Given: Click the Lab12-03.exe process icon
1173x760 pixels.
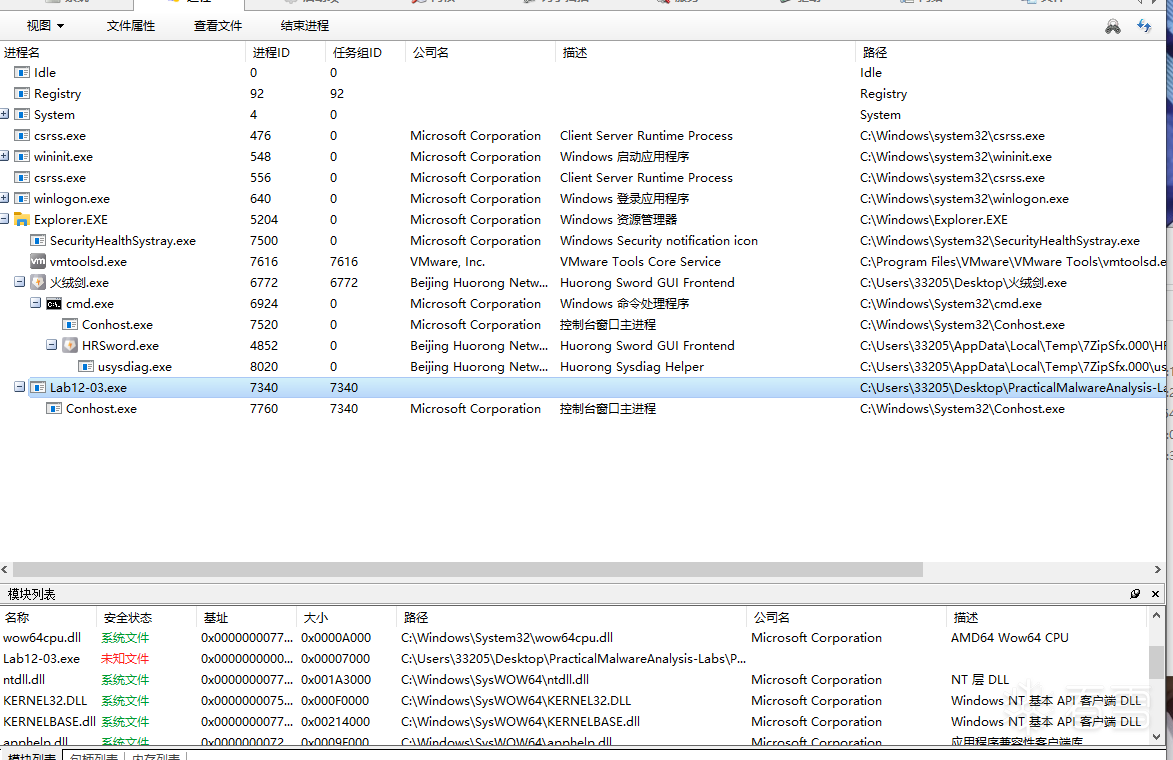Looking at the screenshot, I should point(38,387).
